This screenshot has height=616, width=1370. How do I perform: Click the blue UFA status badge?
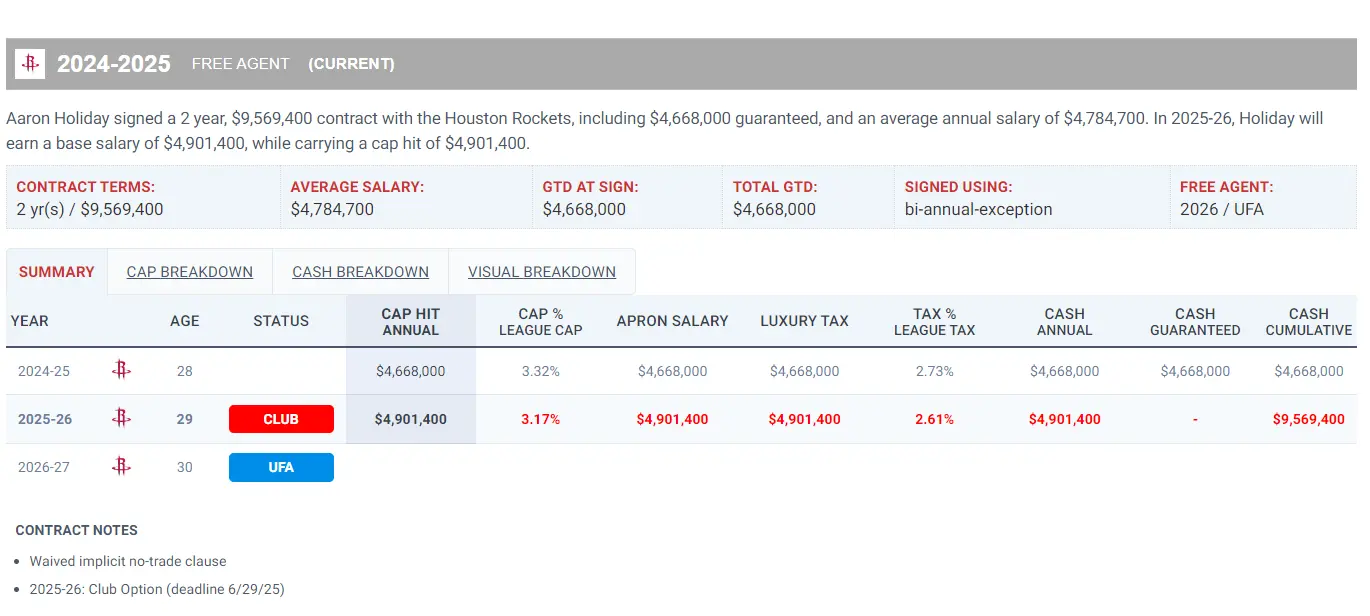(x=281, y=467)
